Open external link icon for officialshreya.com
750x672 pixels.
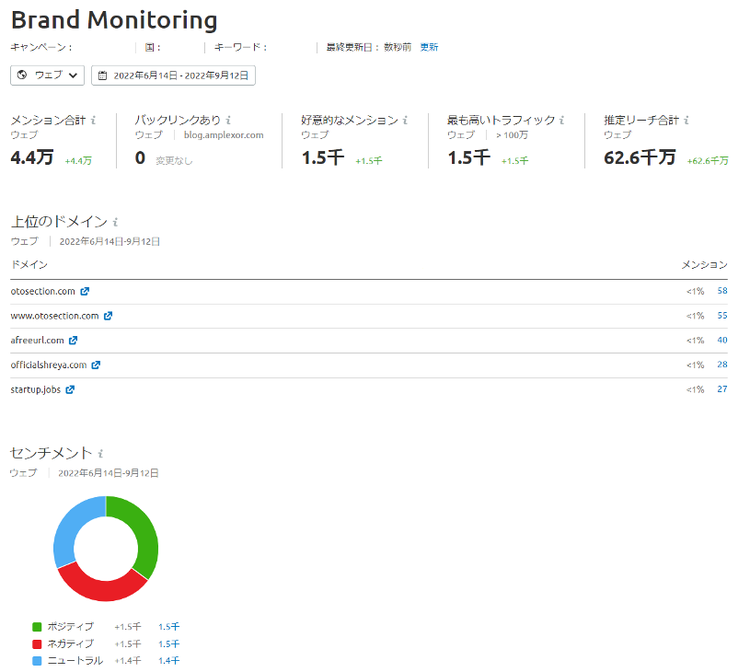point(96,365)
